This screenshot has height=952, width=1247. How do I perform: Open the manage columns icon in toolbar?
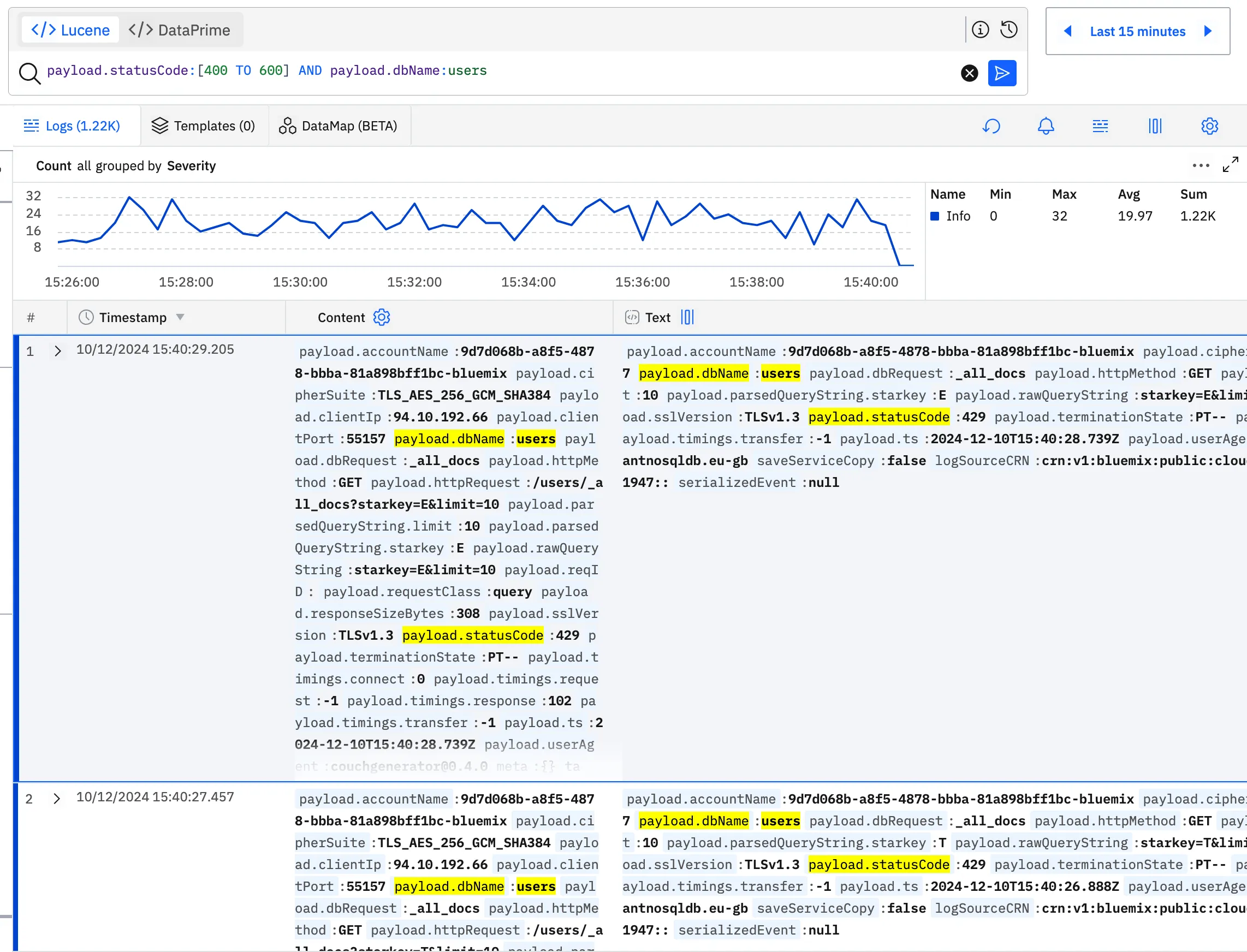(1155, 126)
